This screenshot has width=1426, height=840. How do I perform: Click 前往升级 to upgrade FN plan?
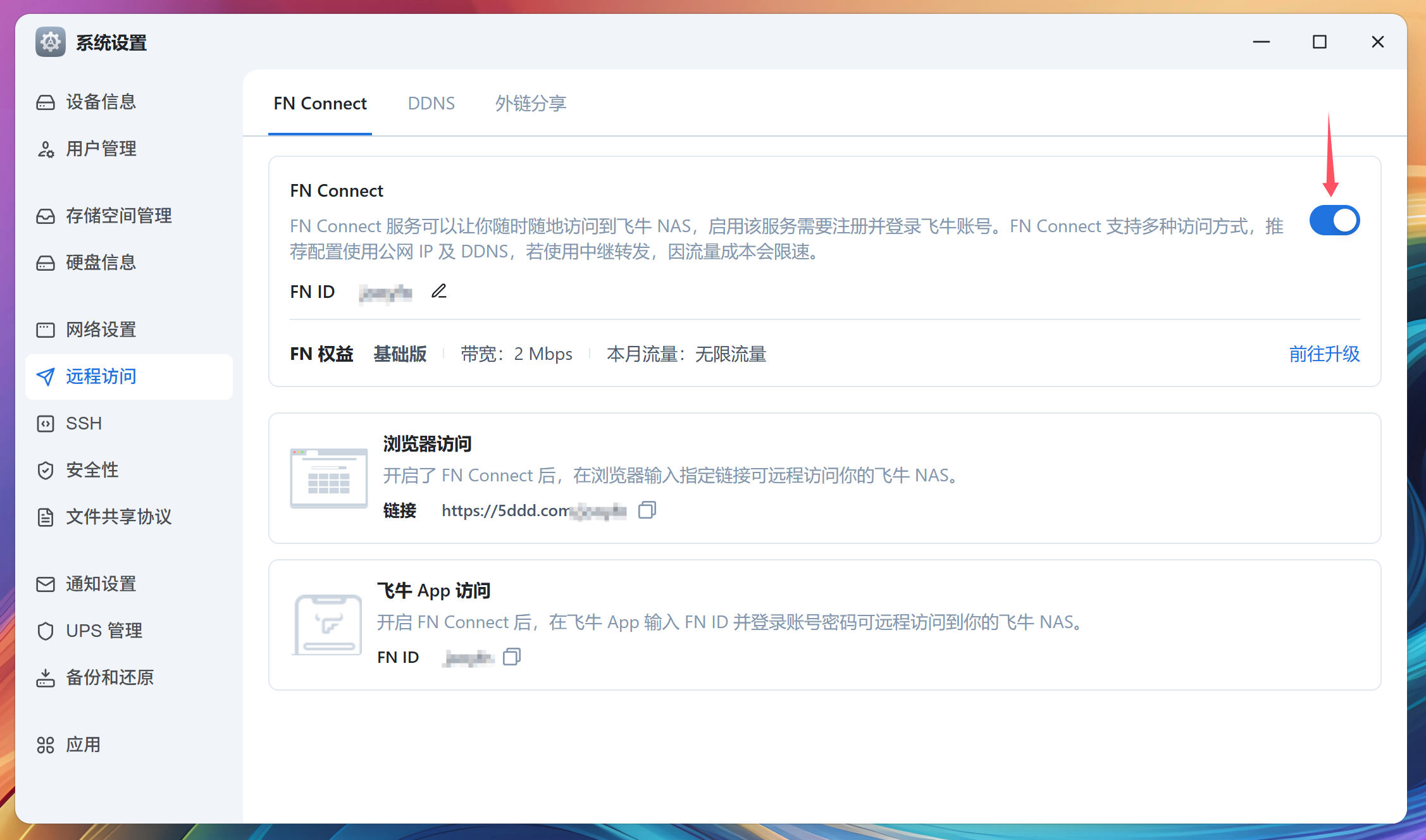tap(1324, 354)
